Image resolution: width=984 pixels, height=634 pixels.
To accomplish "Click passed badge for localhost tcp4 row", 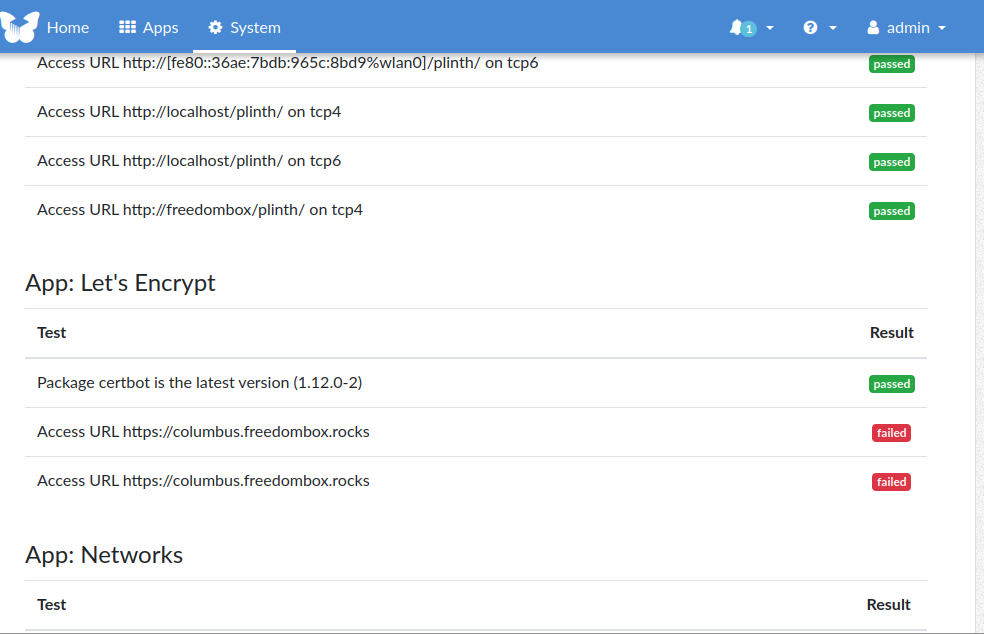I will point(892,113).
